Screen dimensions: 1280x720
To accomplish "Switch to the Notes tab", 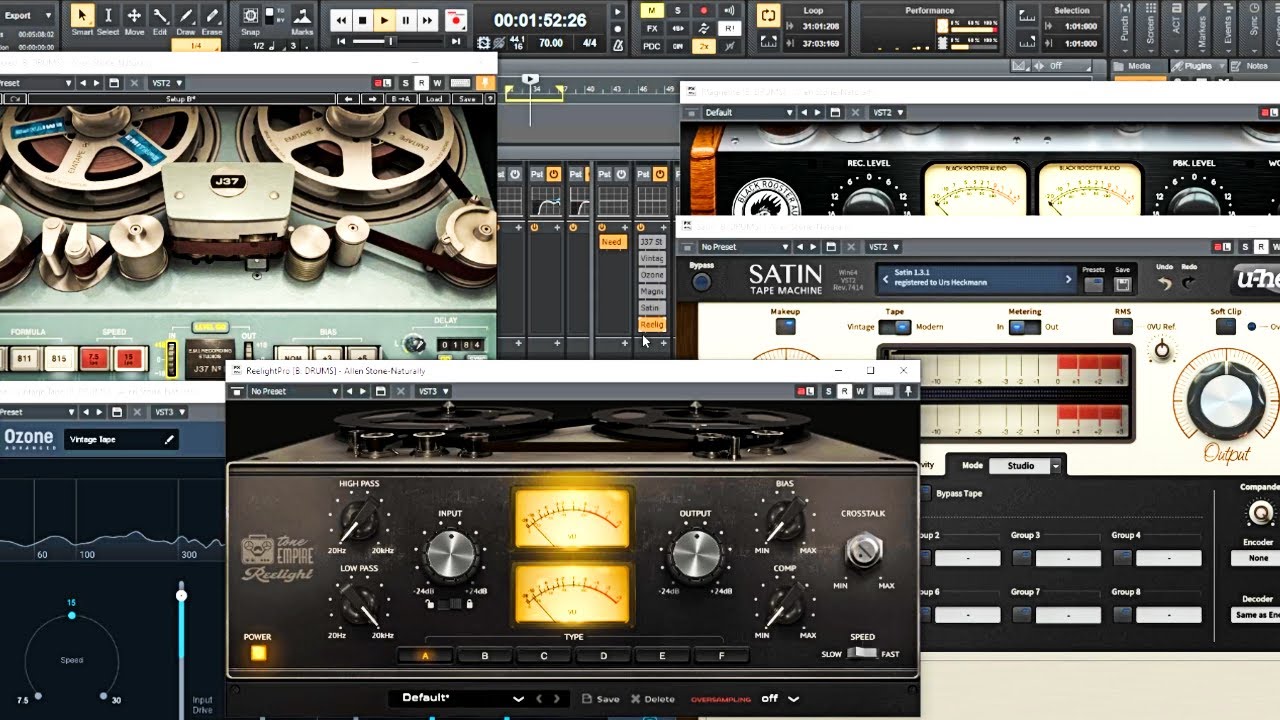I will pyautogui.click(x=1255, y=66).
